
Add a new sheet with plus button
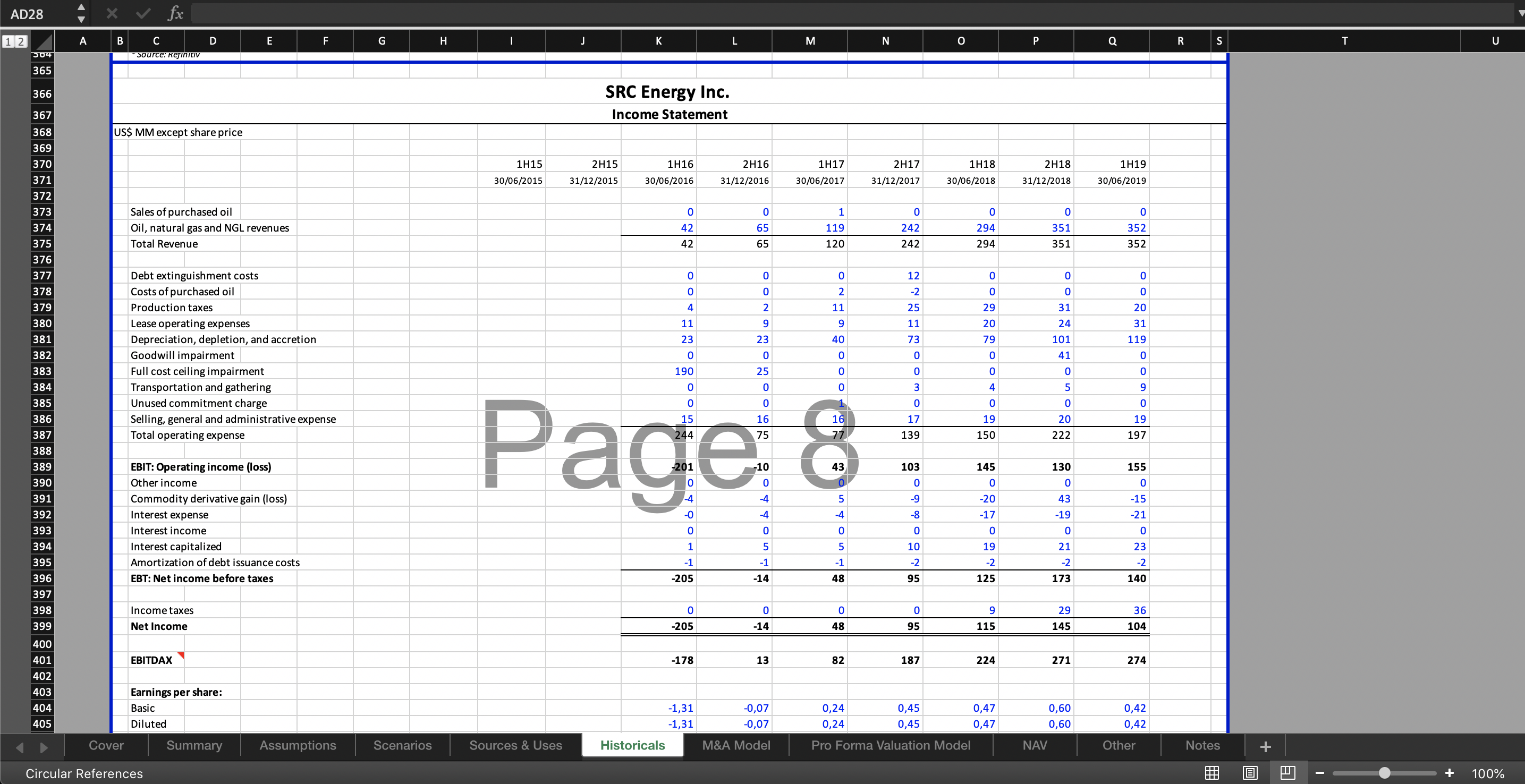[1265, 747]
